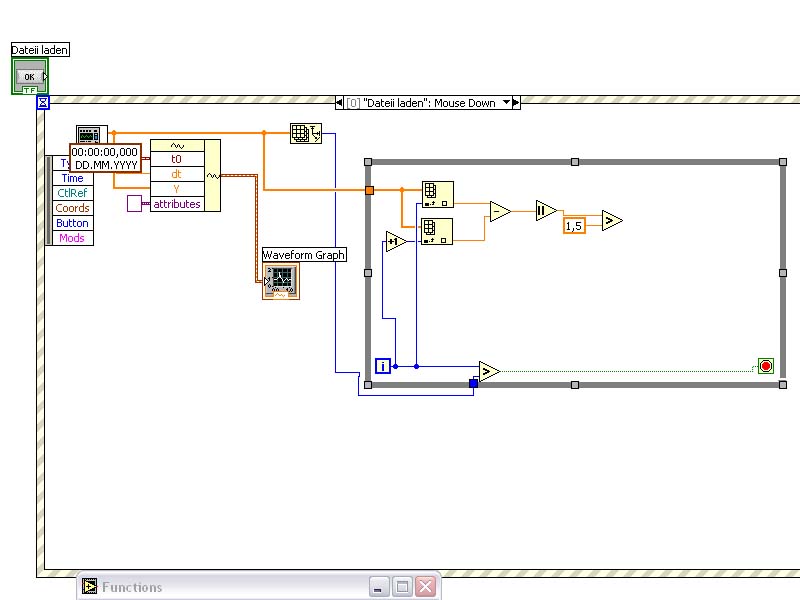
Task: Select the dt input of Build Waveform
Action: 177,174
